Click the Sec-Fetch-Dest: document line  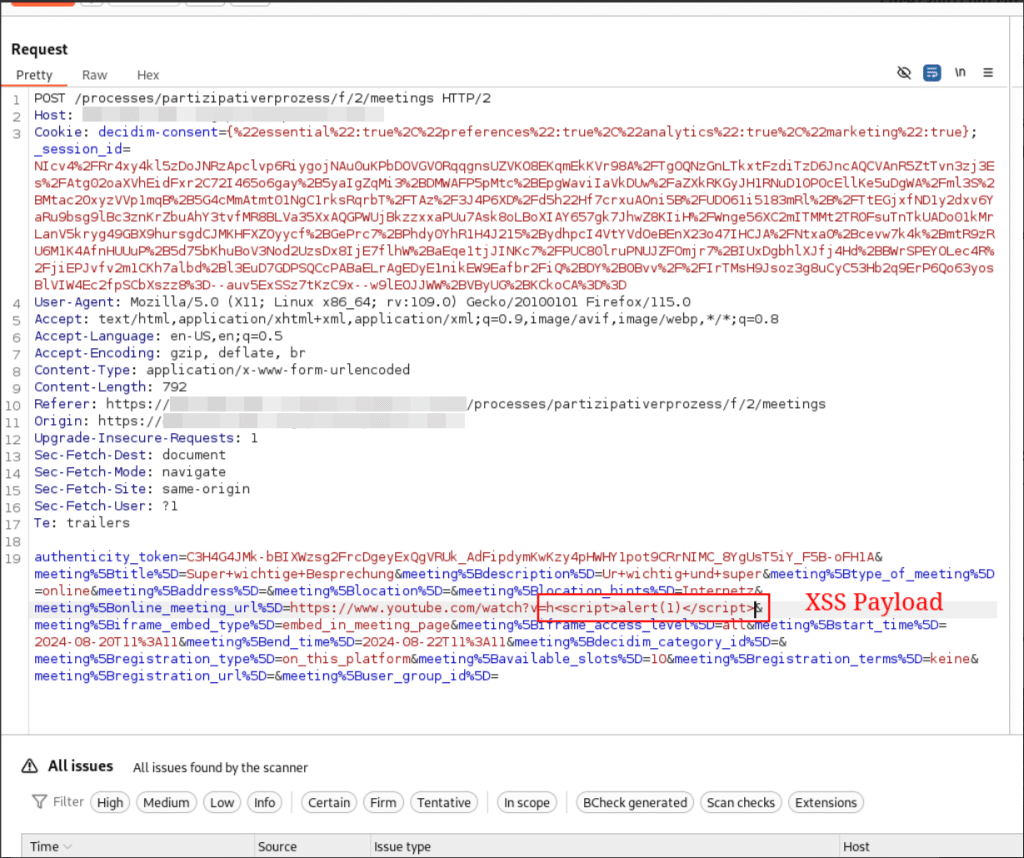130,454
